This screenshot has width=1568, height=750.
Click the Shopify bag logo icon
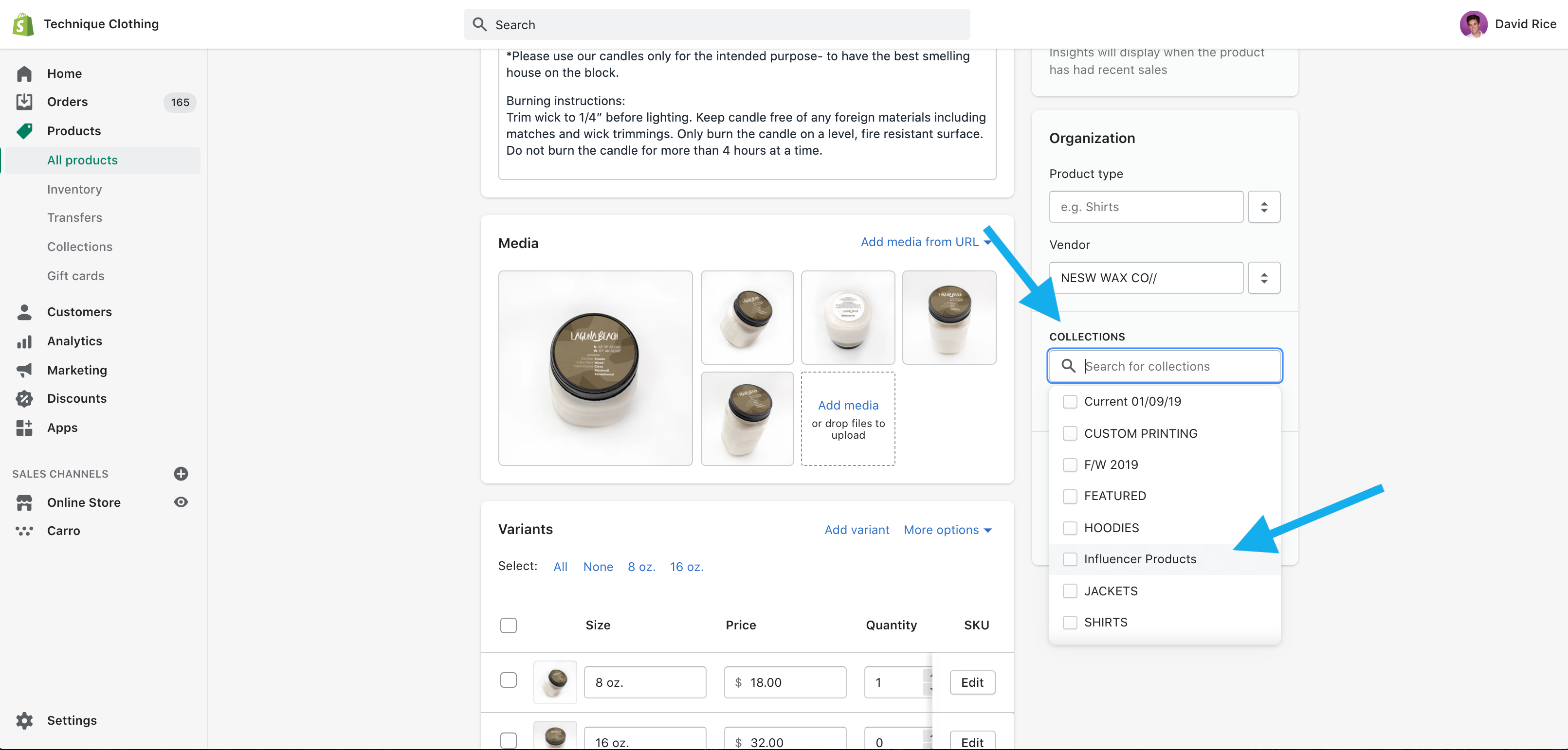click(23, 24)
